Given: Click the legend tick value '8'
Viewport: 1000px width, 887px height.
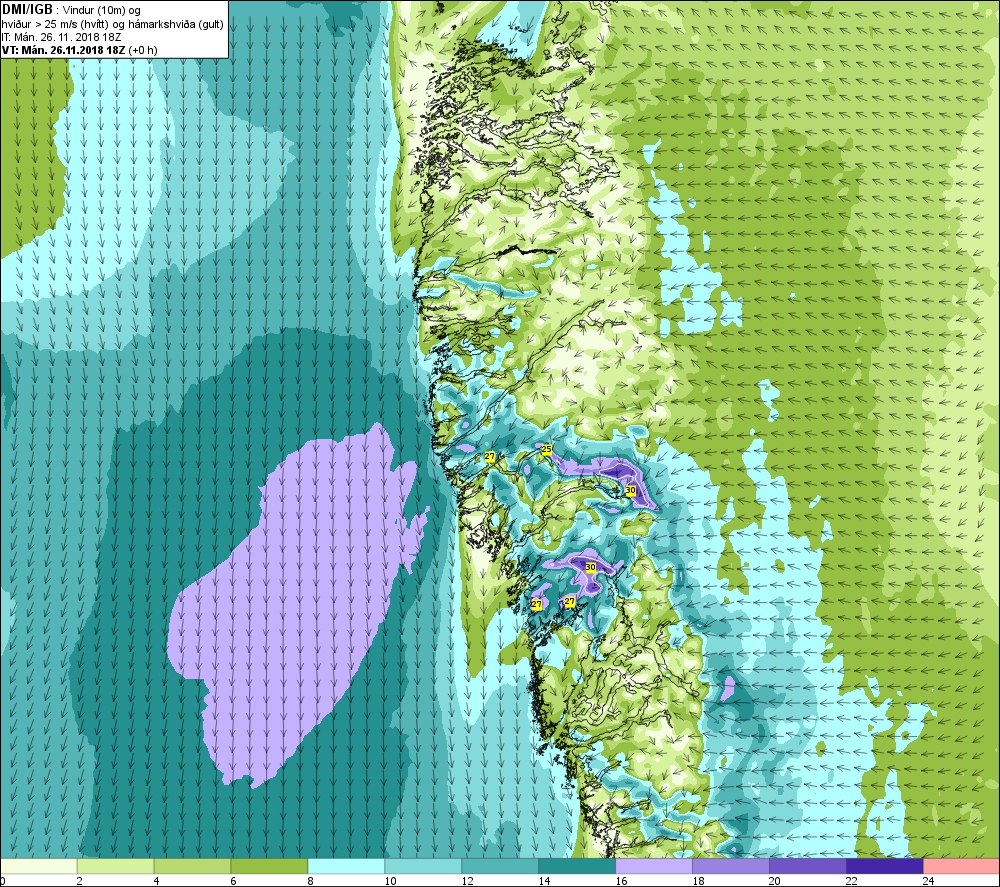Looking at the screenshot, I should coord(311,881).
